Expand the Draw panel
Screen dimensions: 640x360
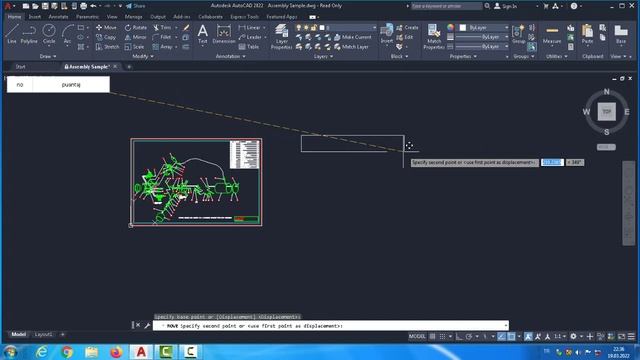(48, 56)
